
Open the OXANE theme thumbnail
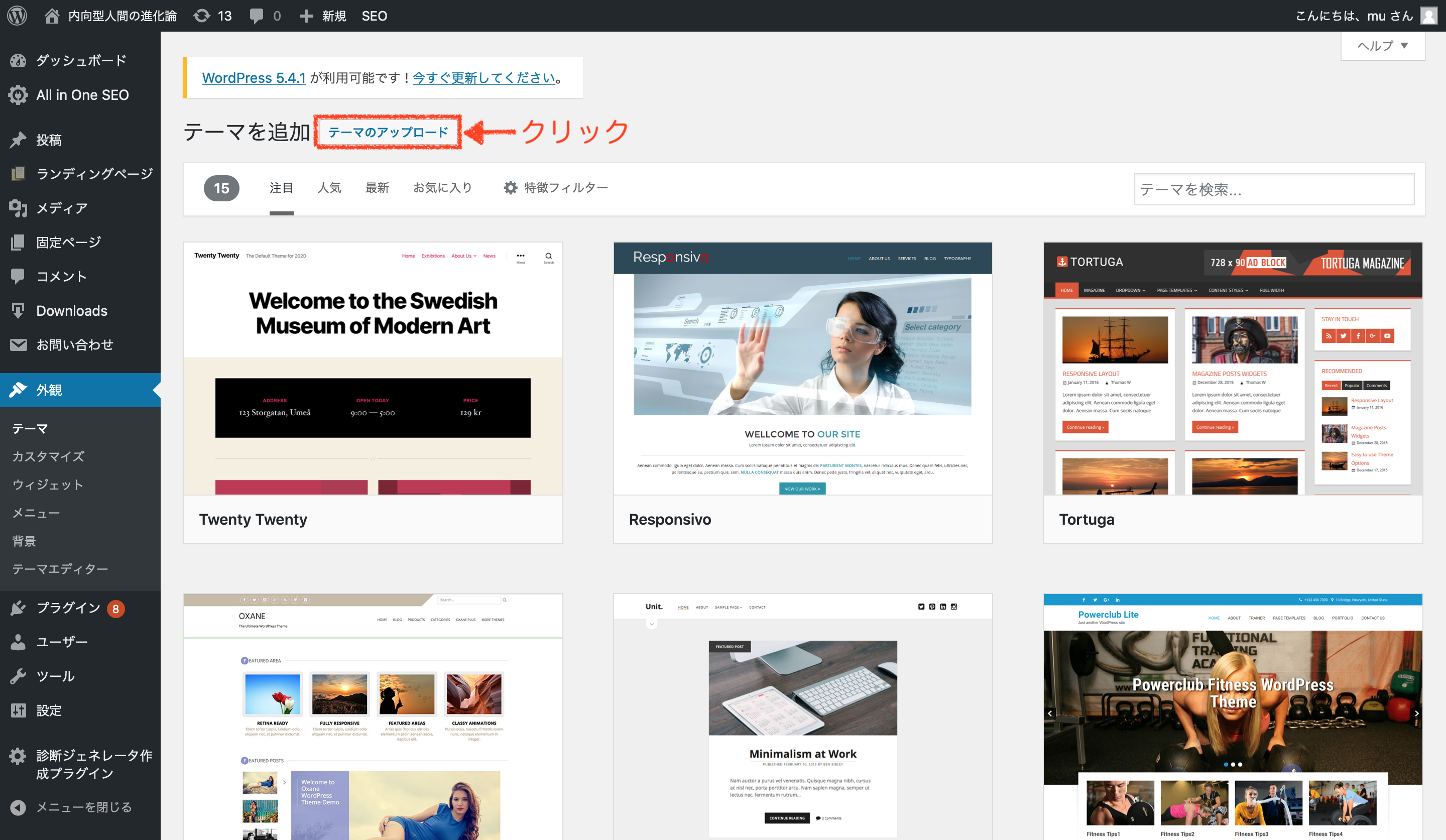click(x=373, y=716)
